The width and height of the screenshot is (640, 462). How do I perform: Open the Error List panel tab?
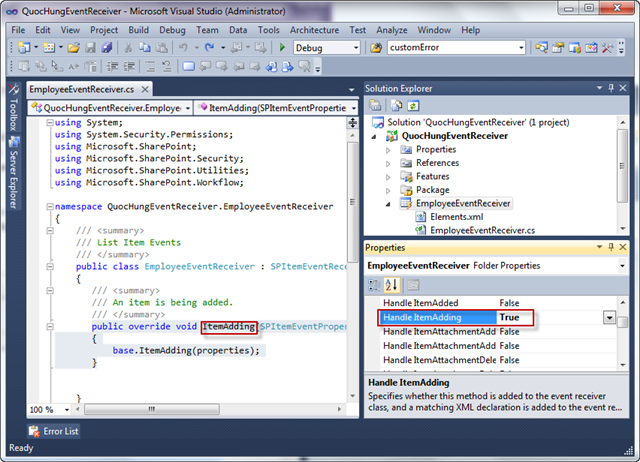pos(53,431)
